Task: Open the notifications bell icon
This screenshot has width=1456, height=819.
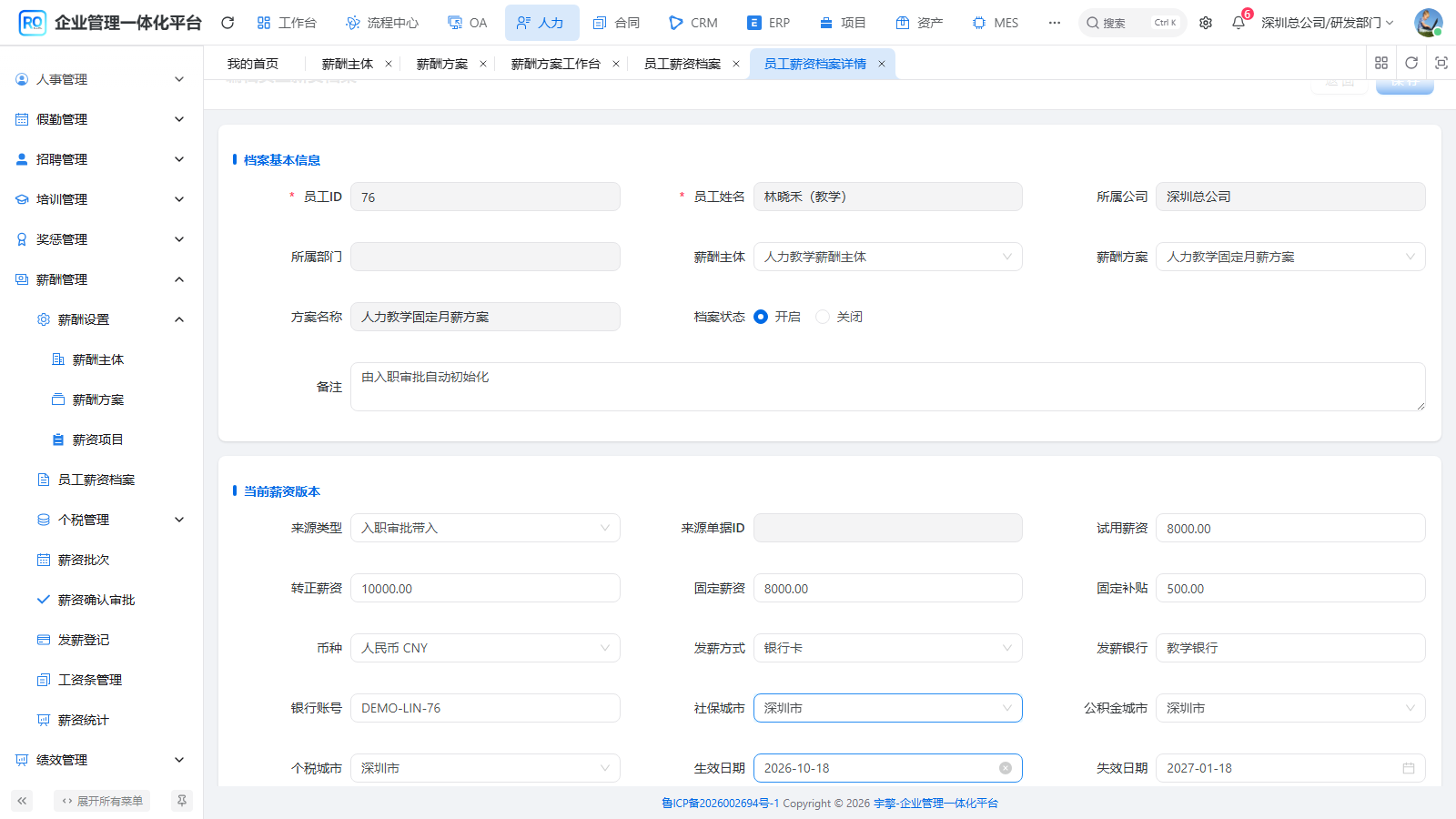Action: 1239,23
